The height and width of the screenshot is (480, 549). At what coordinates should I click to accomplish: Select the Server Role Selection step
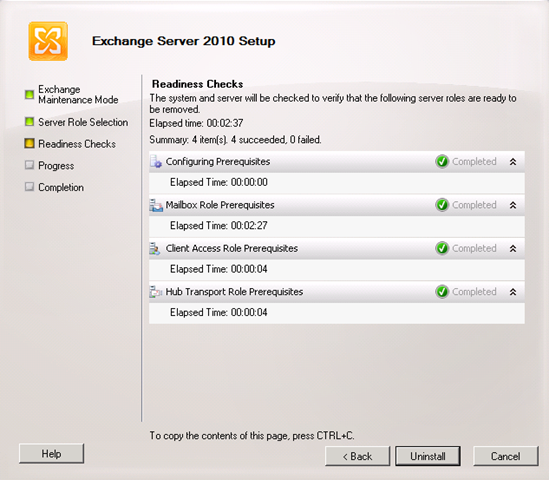(83, 122)
